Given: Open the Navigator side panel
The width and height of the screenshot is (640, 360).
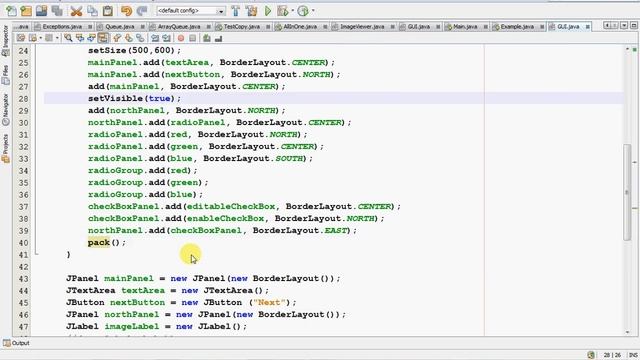Looking at the screenshot, I should click(x=5, y=109).
